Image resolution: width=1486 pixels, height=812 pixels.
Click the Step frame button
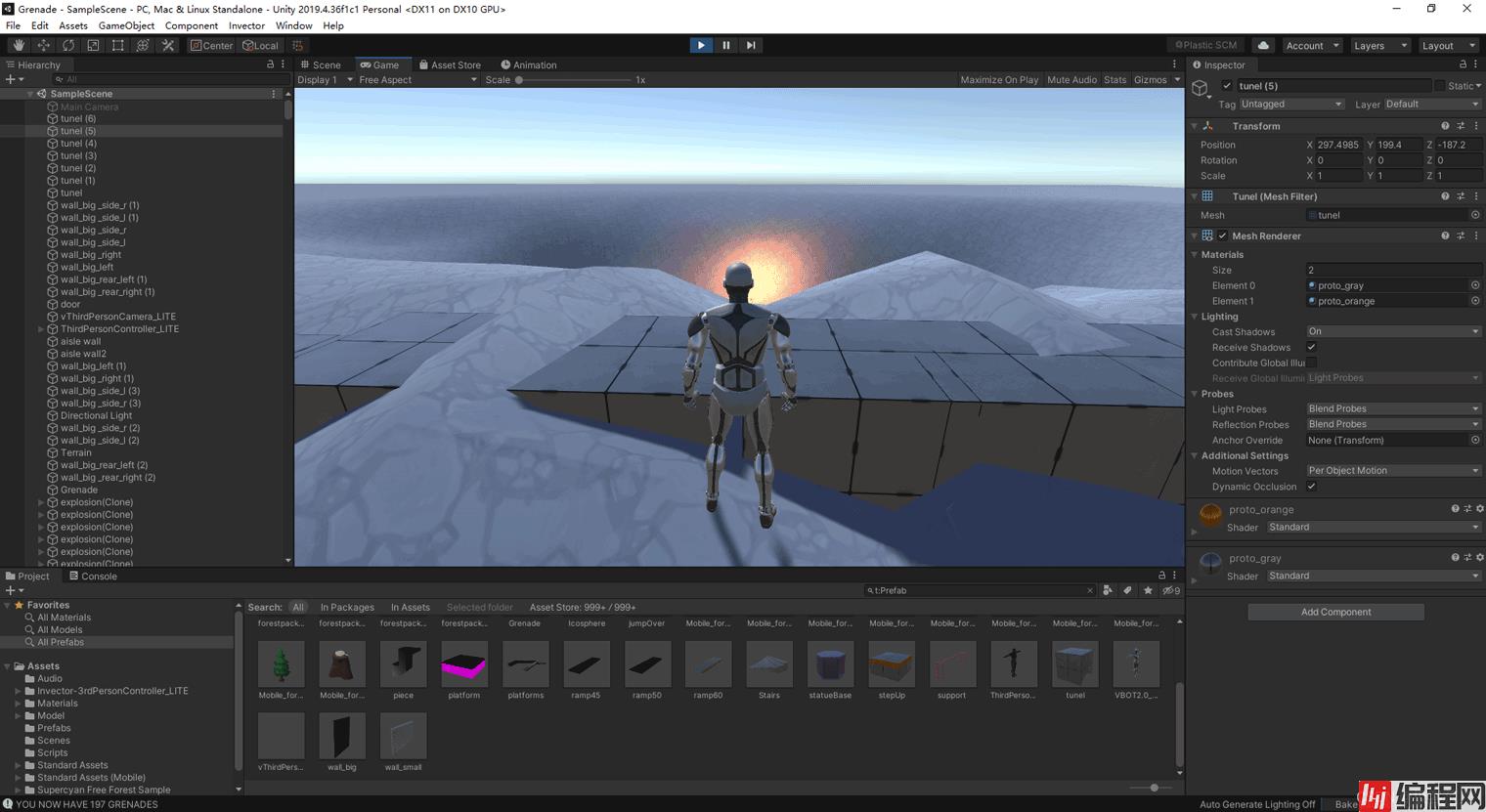pos(751,45)
